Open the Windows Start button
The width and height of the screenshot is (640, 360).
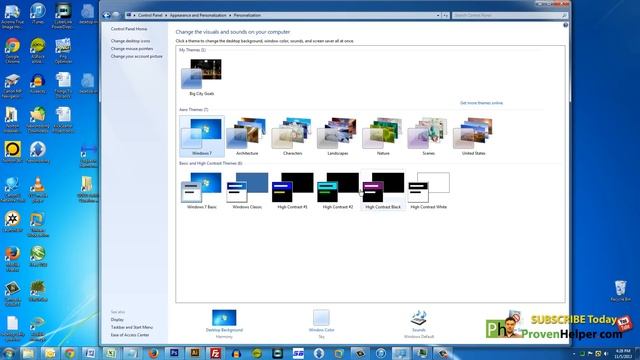coord(8,353)
